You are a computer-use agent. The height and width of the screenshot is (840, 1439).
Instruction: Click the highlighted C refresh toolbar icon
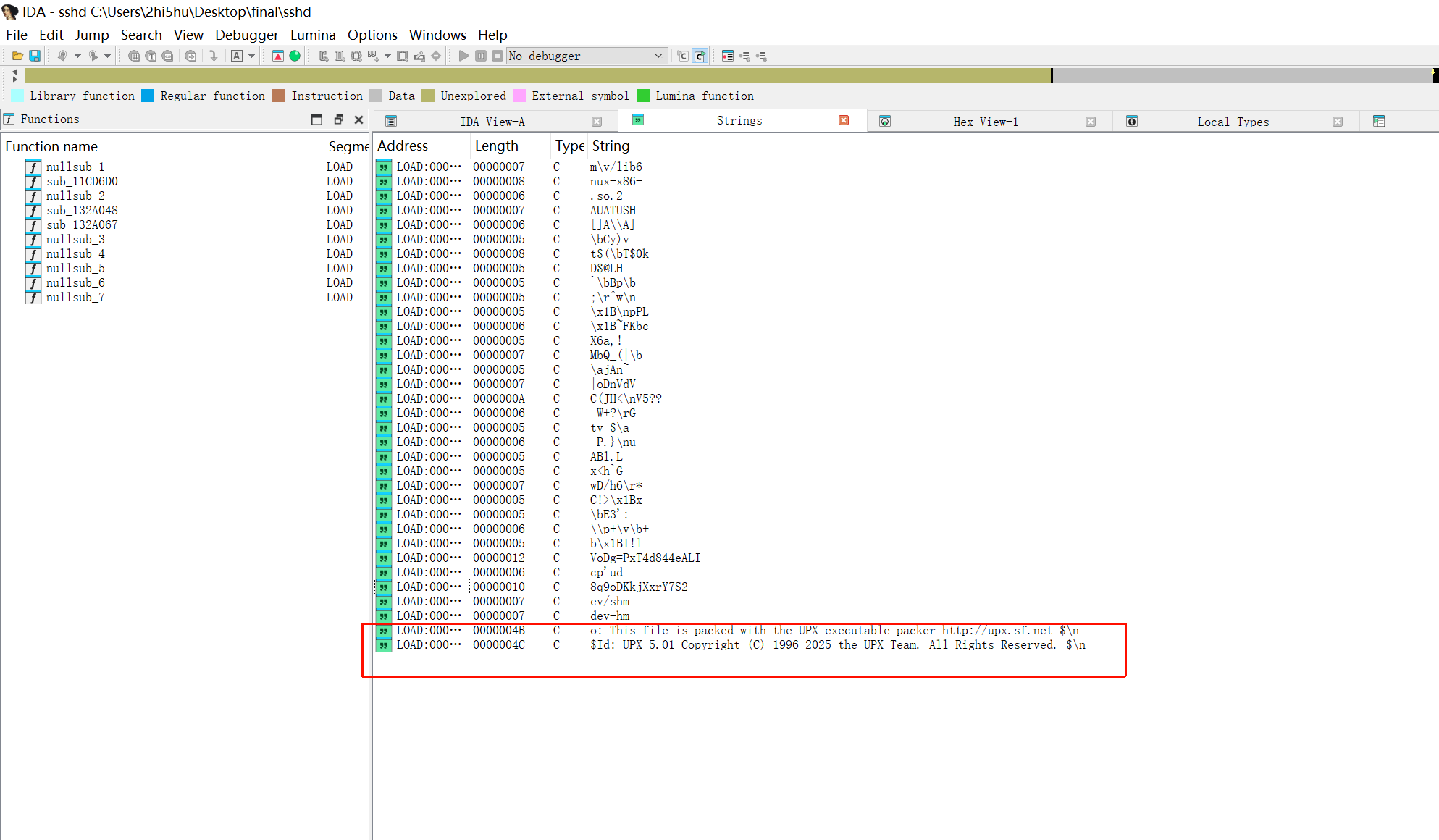(x=700, y=56)
